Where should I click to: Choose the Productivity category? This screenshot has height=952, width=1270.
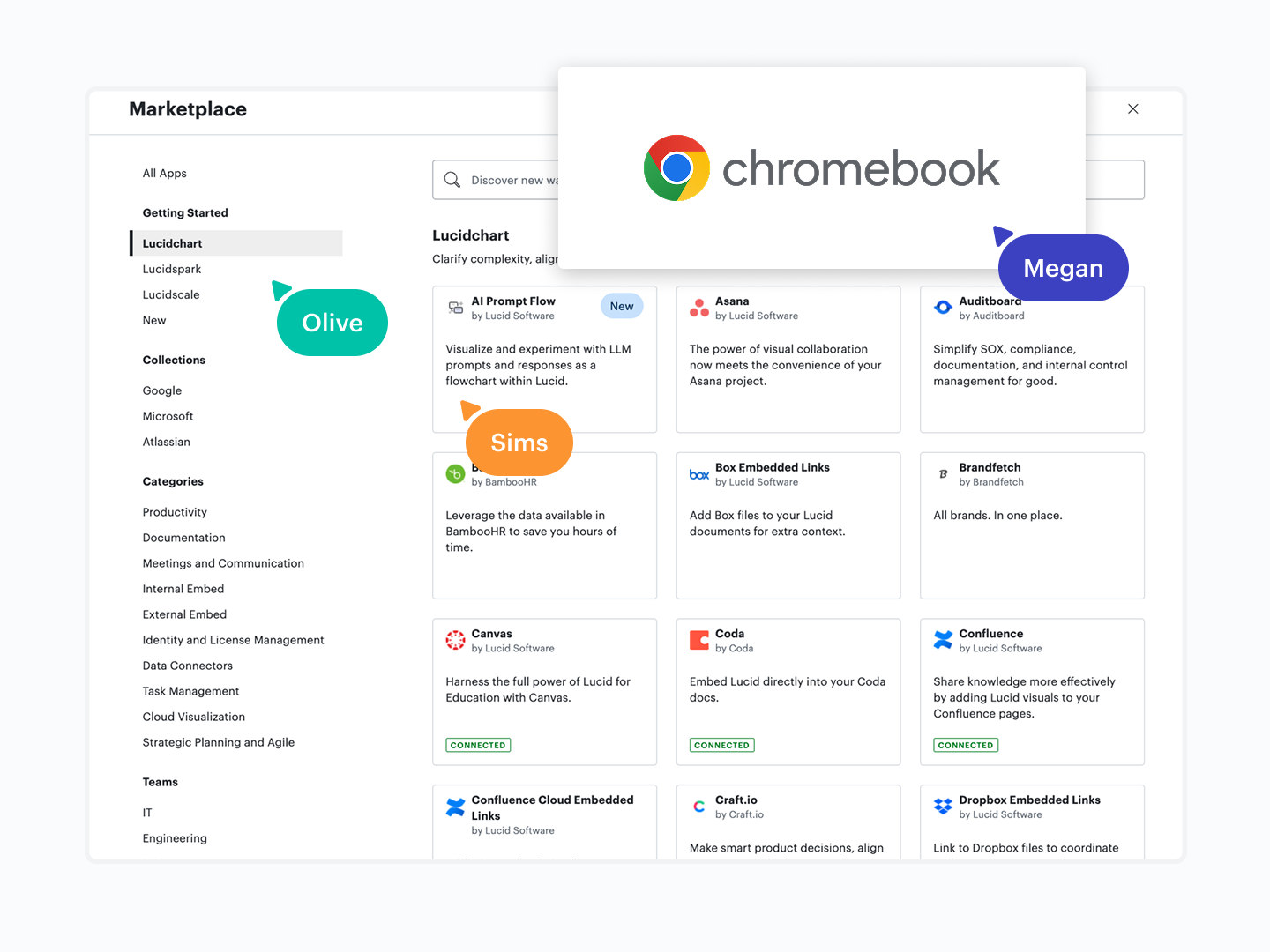coord(175,512)
